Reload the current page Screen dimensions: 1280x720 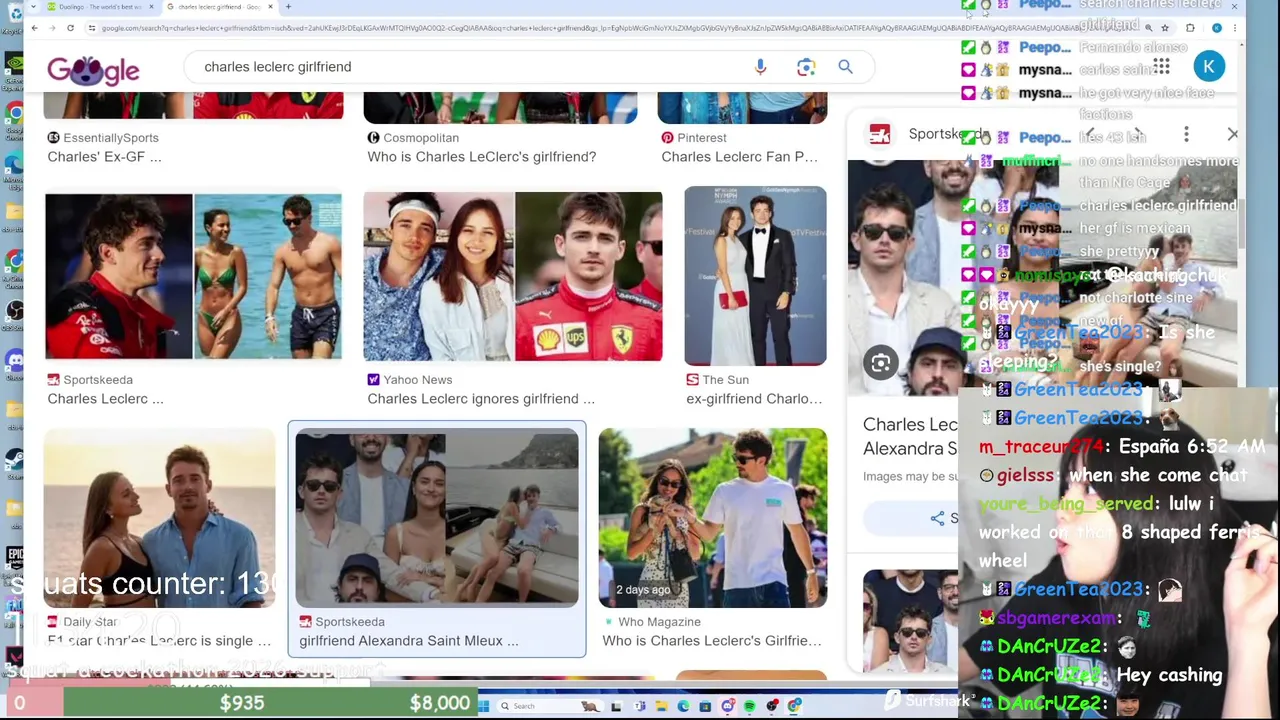click(70, 28)
